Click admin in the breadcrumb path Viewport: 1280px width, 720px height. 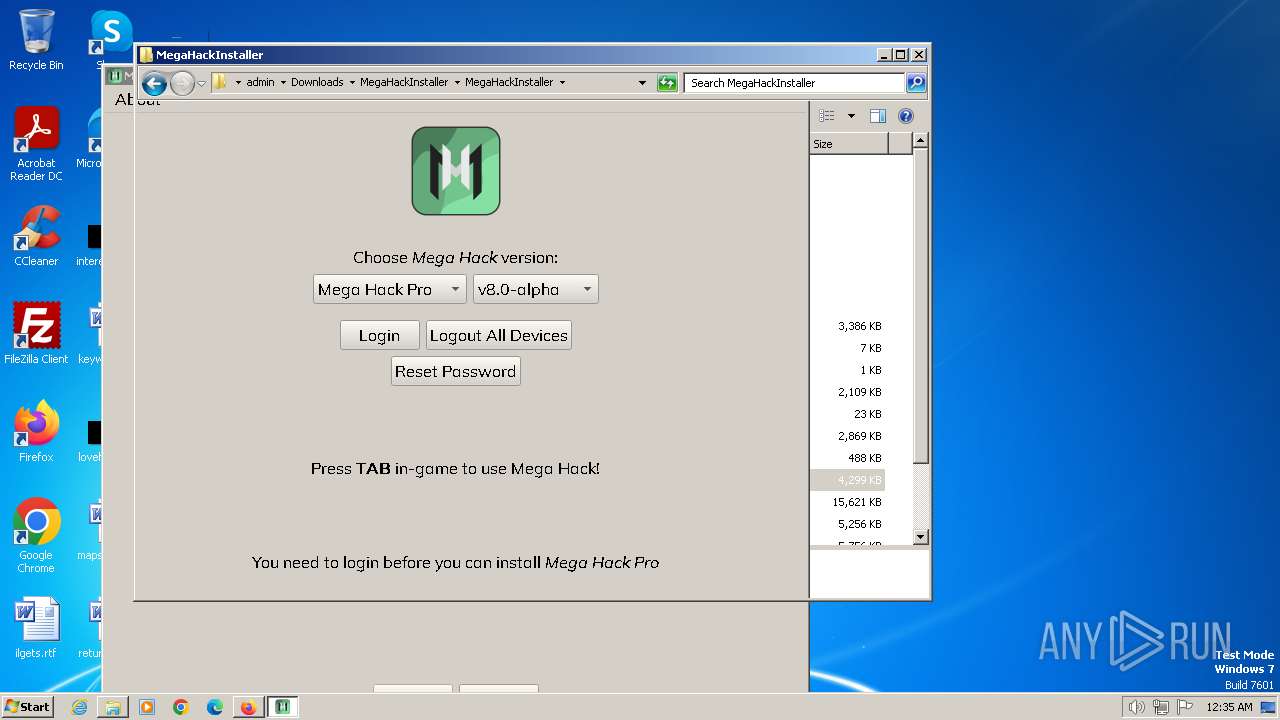click(260, 82)
